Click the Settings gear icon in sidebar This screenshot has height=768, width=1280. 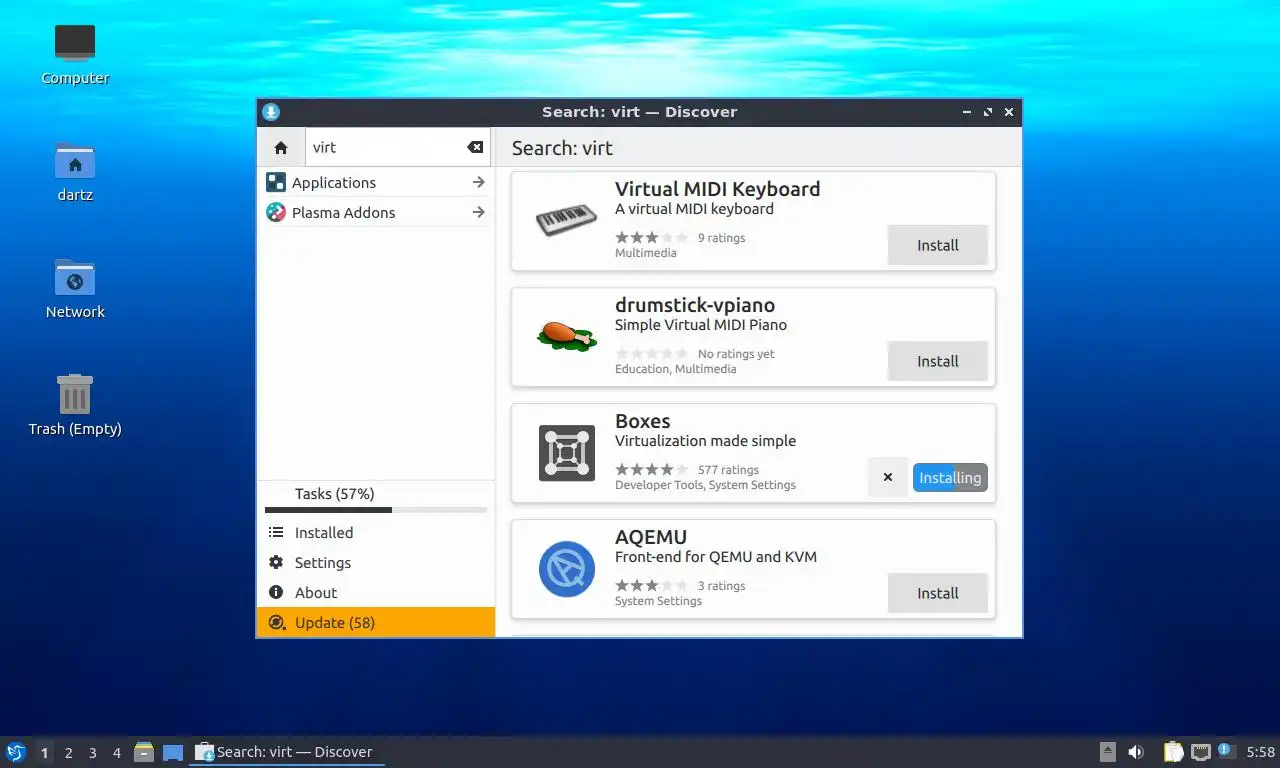click(x=276, y=563)
